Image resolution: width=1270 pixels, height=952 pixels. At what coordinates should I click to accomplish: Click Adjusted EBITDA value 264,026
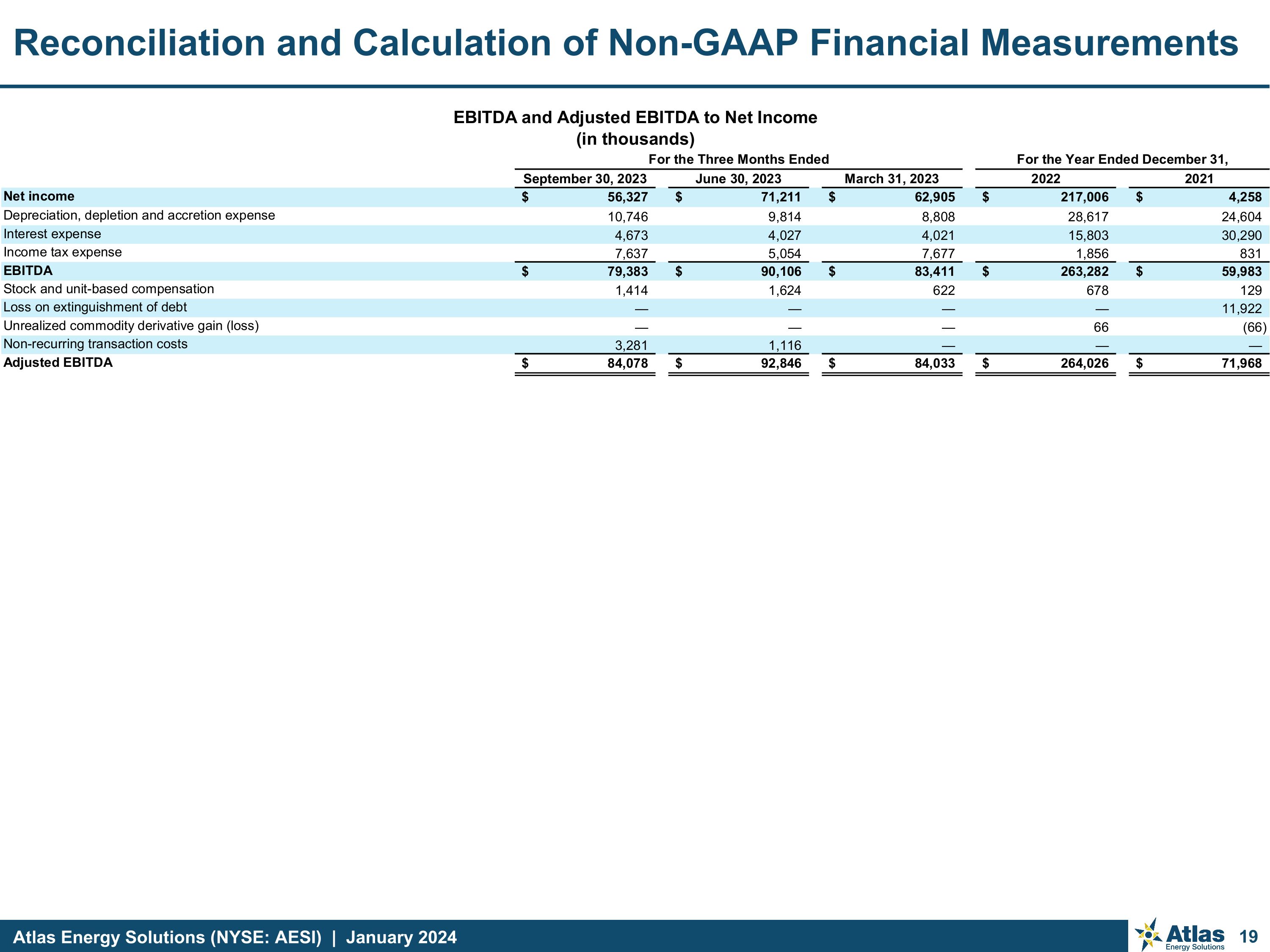(x=1085, y=363)
